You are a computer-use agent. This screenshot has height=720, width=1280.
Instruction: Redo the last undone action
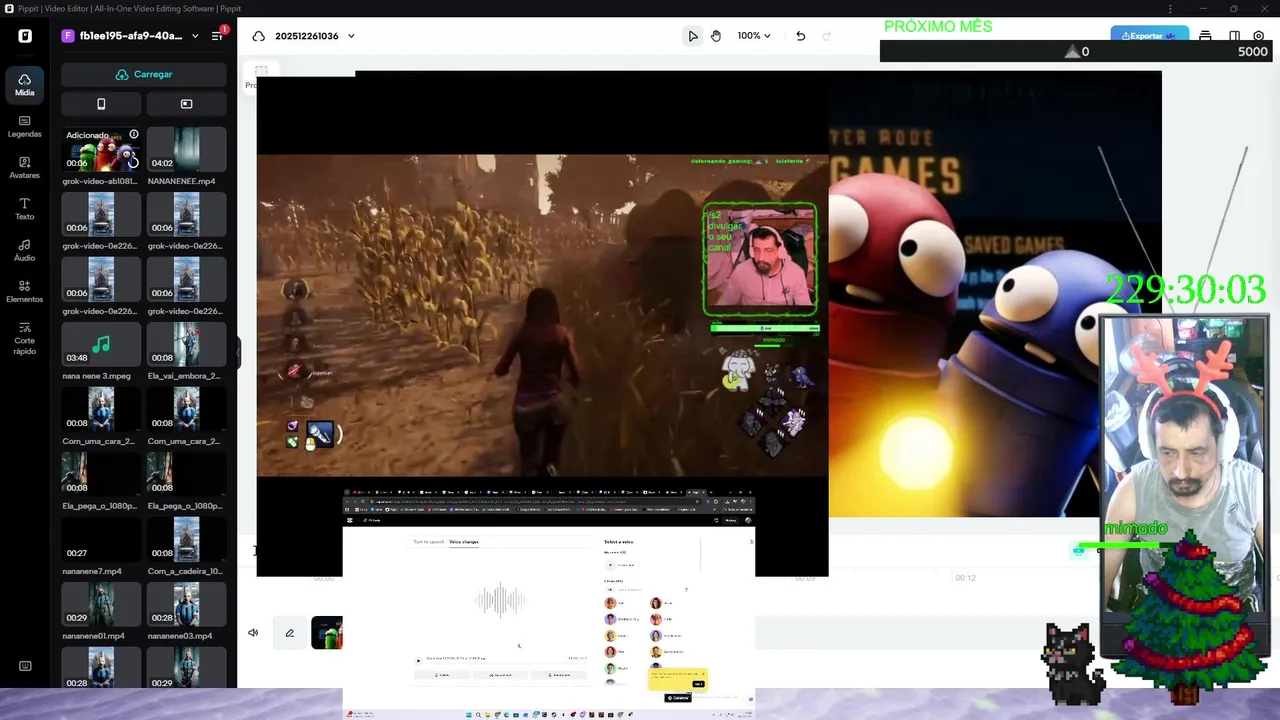[826, 36]
